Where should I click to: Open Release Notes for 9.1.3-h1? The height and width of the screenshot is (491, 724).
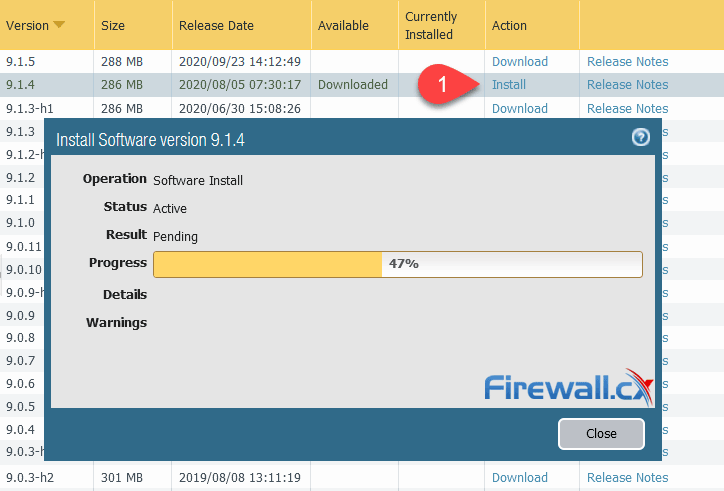click(x=627, y=109)
